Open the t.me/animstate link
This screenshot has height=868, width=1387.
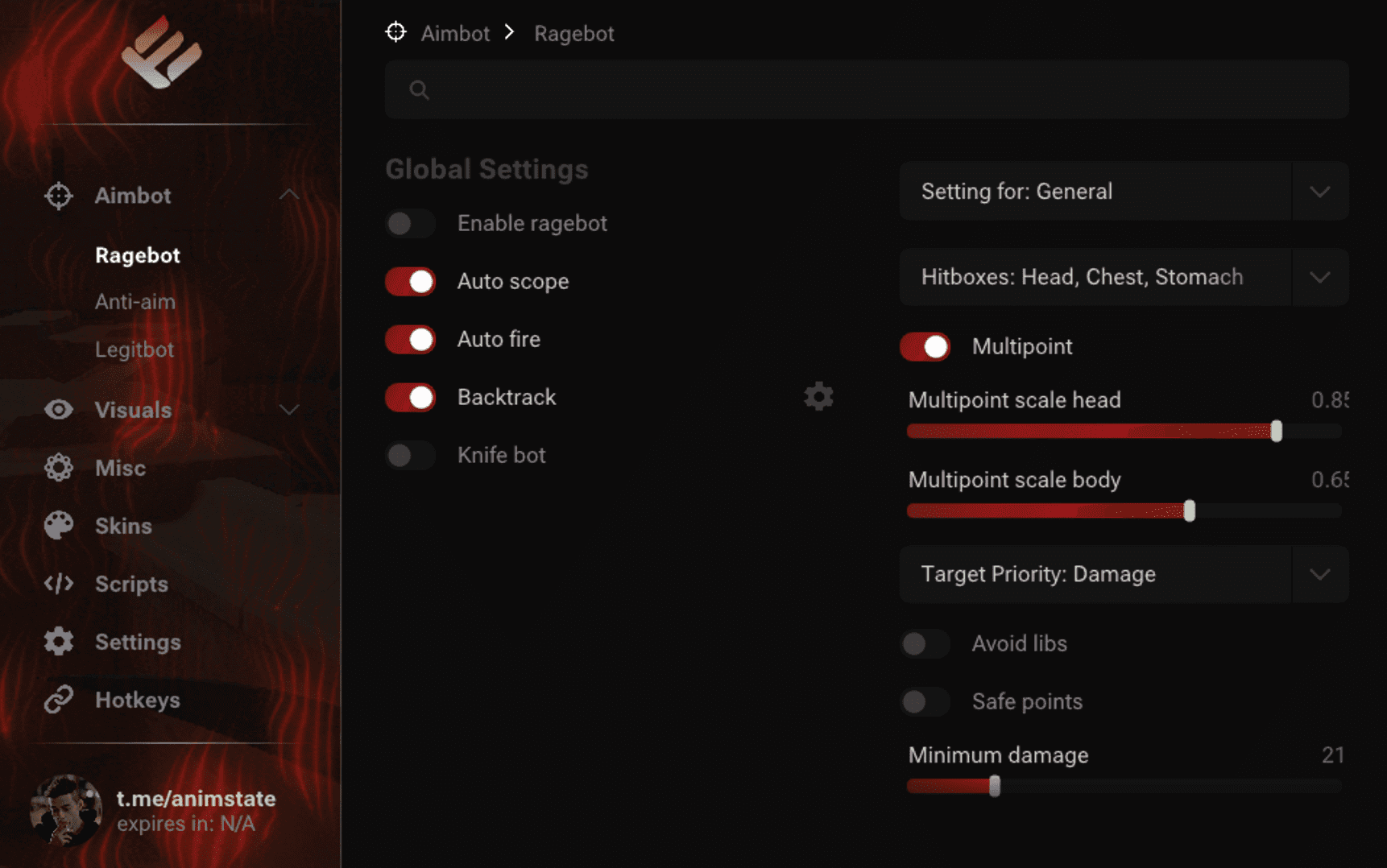coord(196,799)
